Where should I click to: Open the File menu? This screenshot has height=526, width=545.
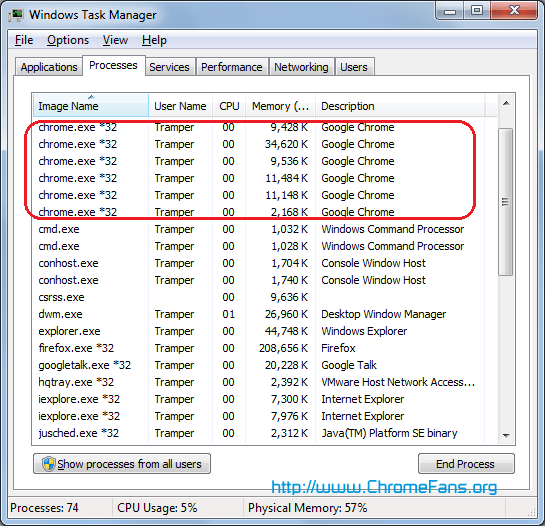click(x=24, y=40)
